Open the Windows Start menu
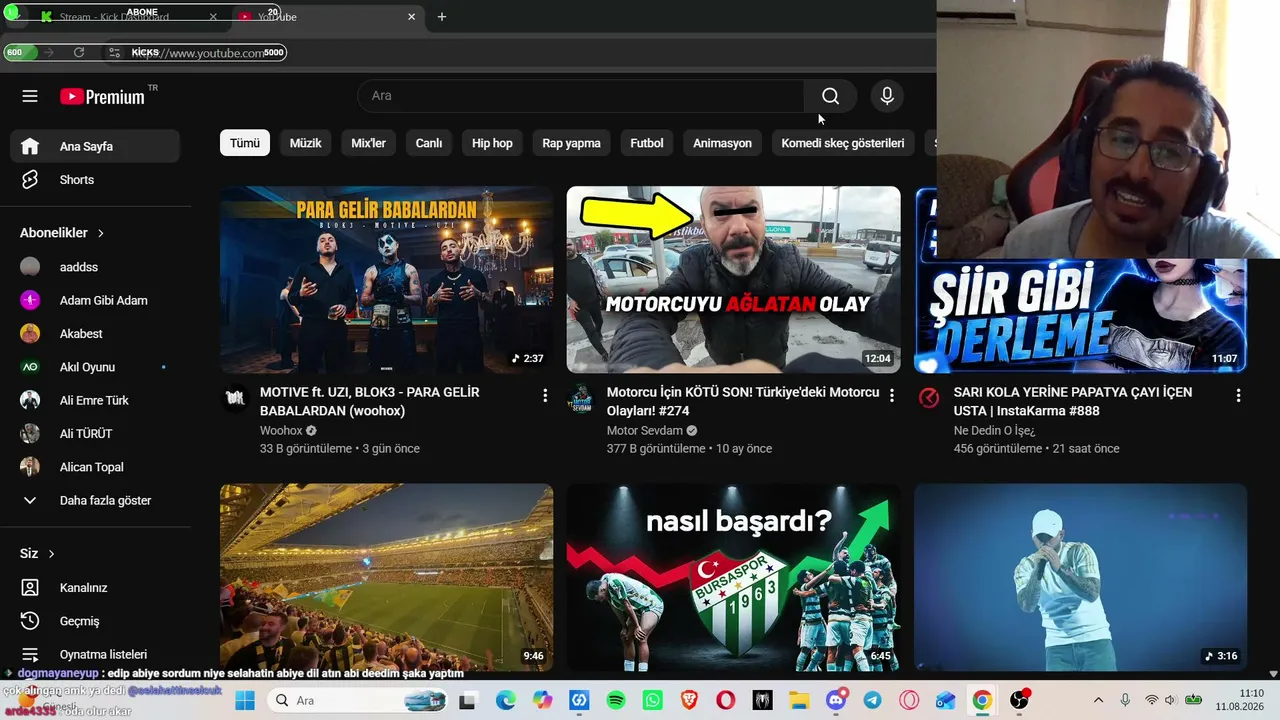1280x720 pixels. tap(245, 700)
